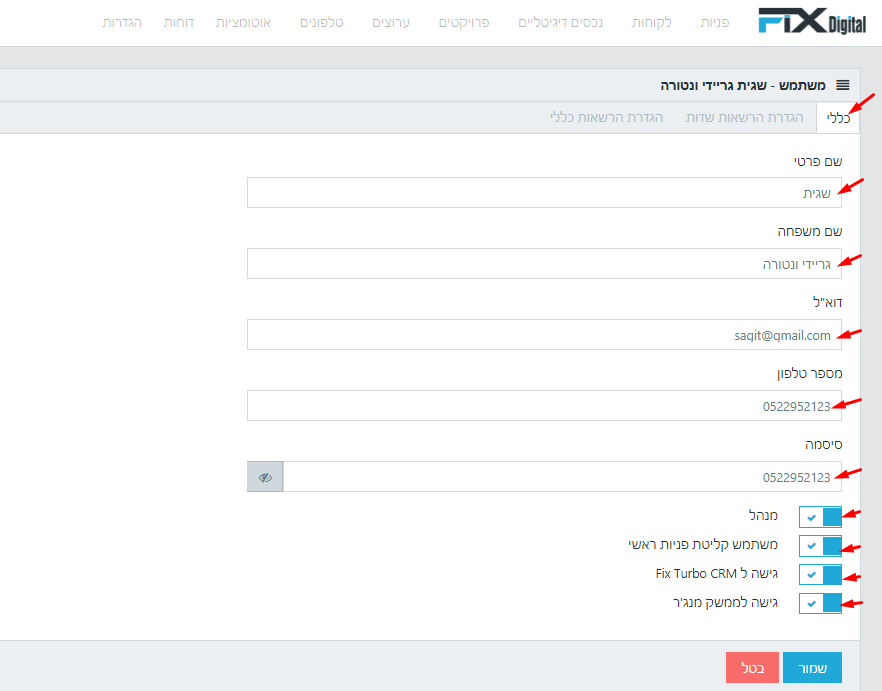
Task: Click the שם משפחה input field
Action: tap(544, 263)
